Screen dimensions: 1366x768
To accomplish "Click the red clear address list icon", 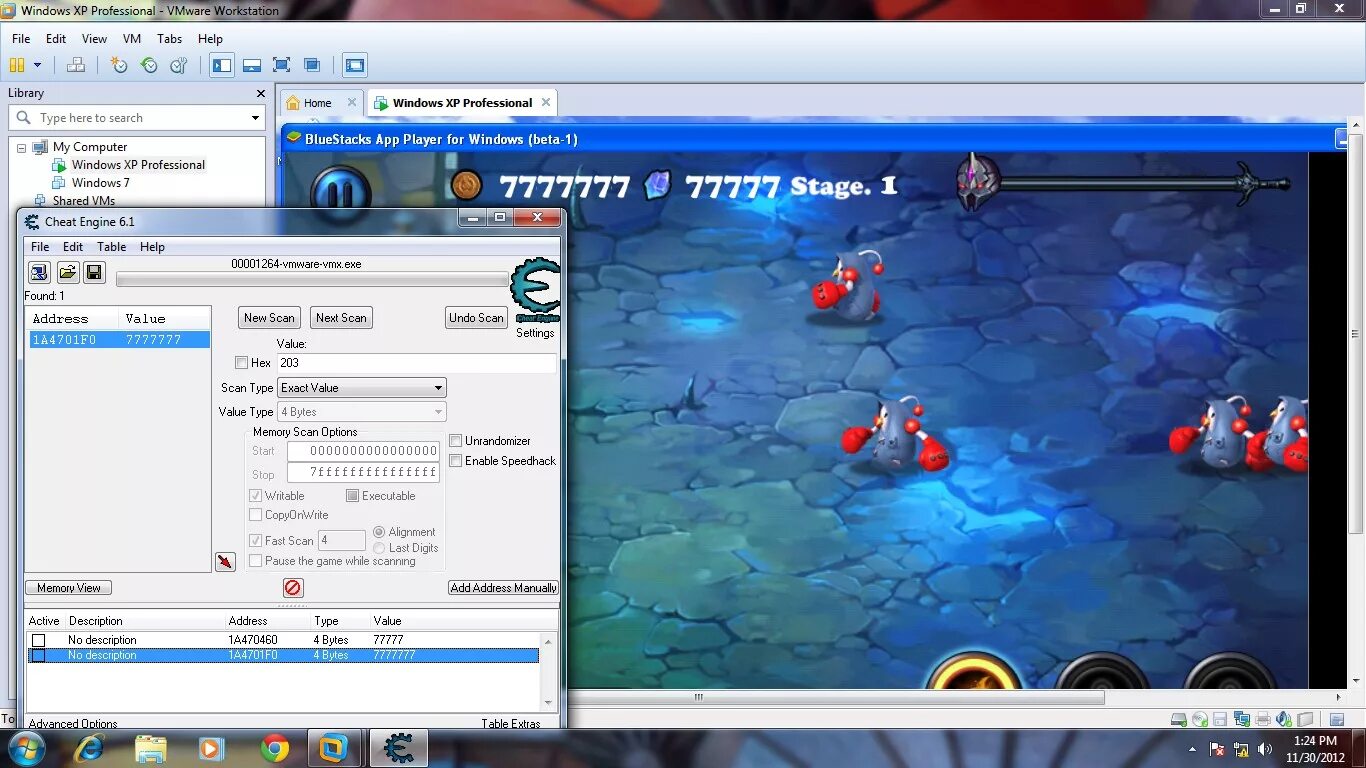I will tap(293, 588).
